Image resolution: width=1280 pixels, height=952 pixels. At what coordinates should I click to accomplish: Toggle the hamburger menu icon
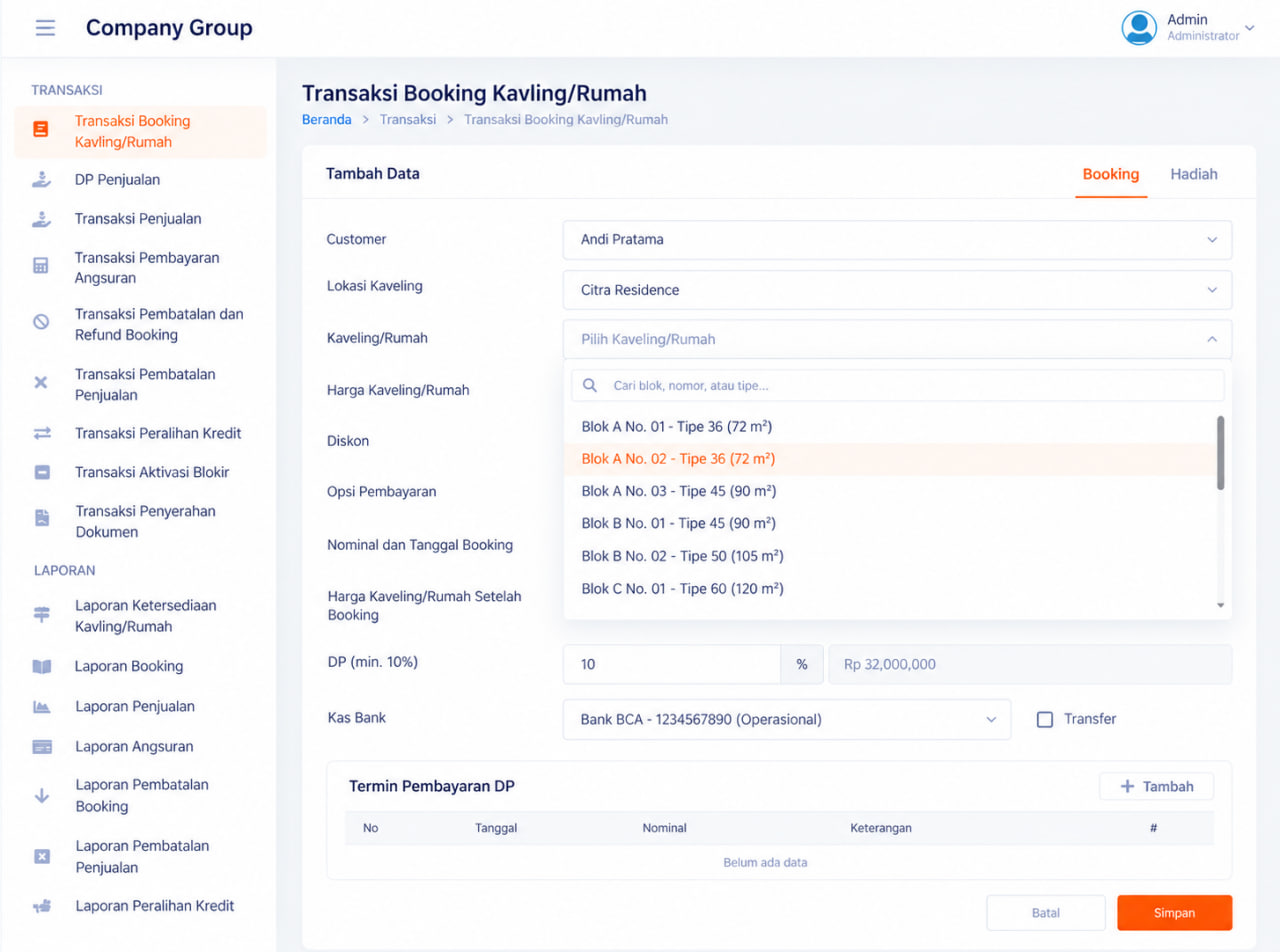[x=45, y=28]
